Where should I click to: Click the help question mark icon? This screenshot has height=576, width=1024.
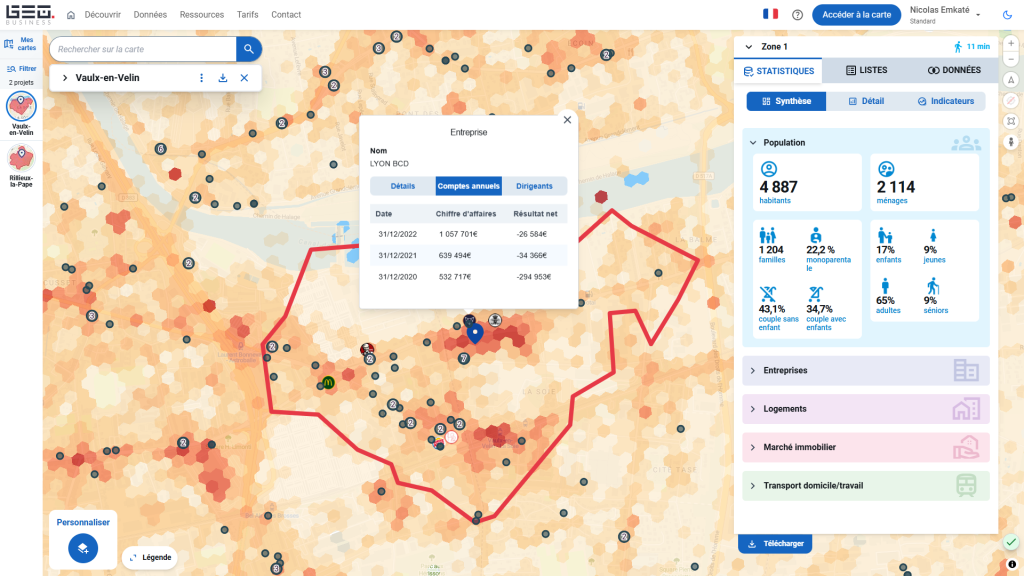[797, 15]
